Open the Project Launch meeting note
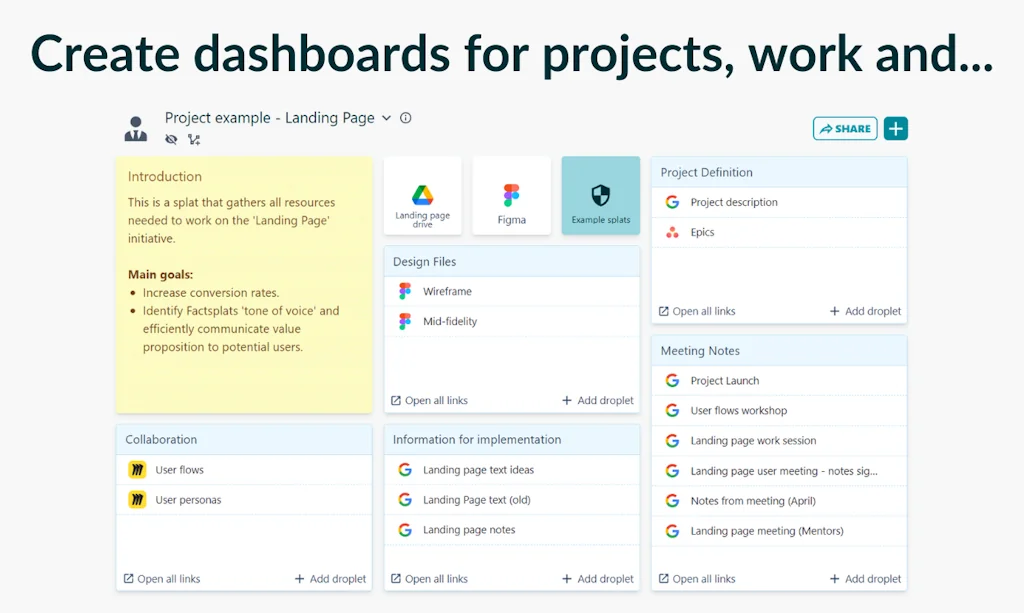 (x=724, y=381)
